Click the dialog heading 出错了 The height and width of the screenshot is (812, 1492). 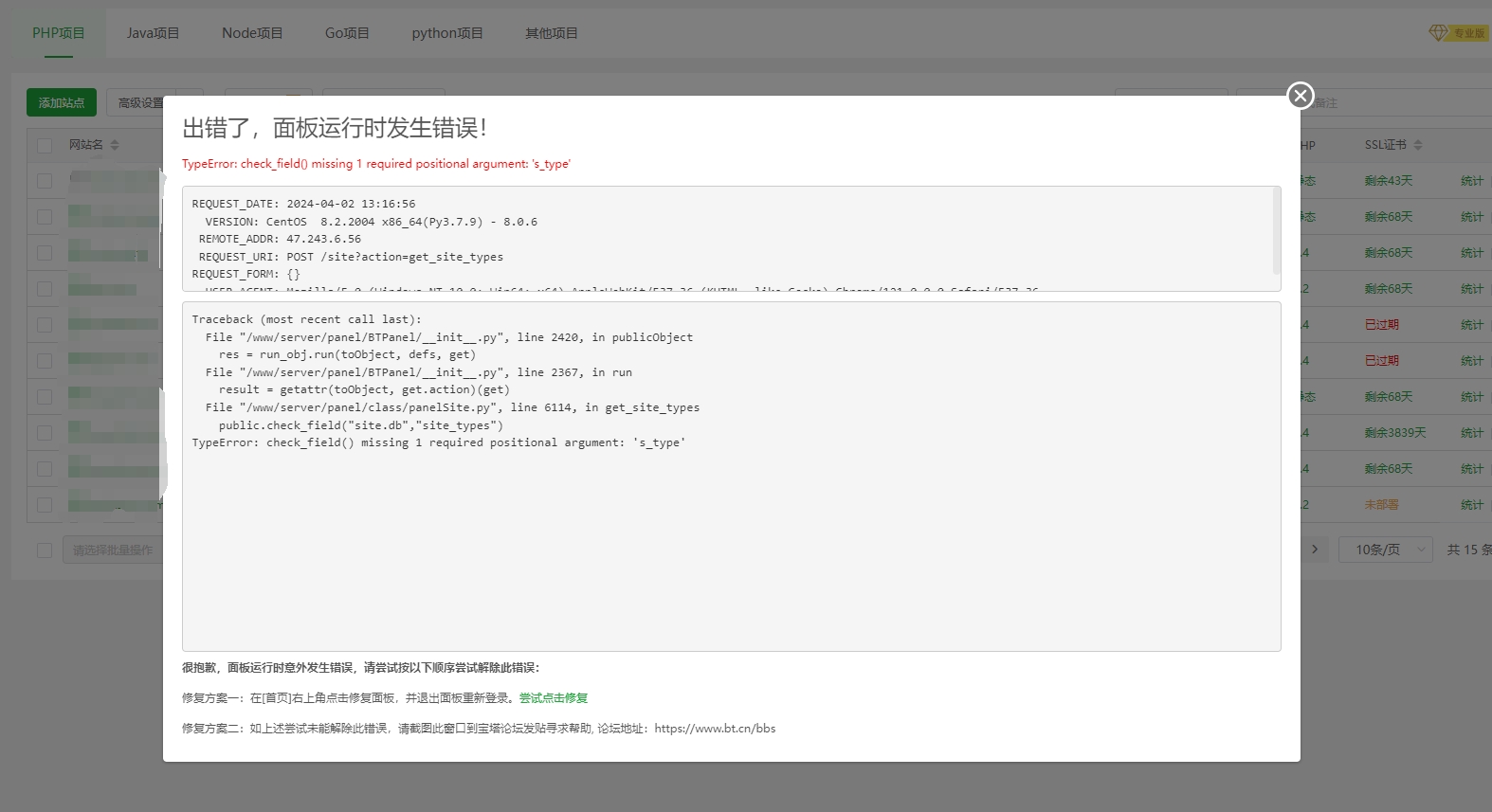point(335,128)
